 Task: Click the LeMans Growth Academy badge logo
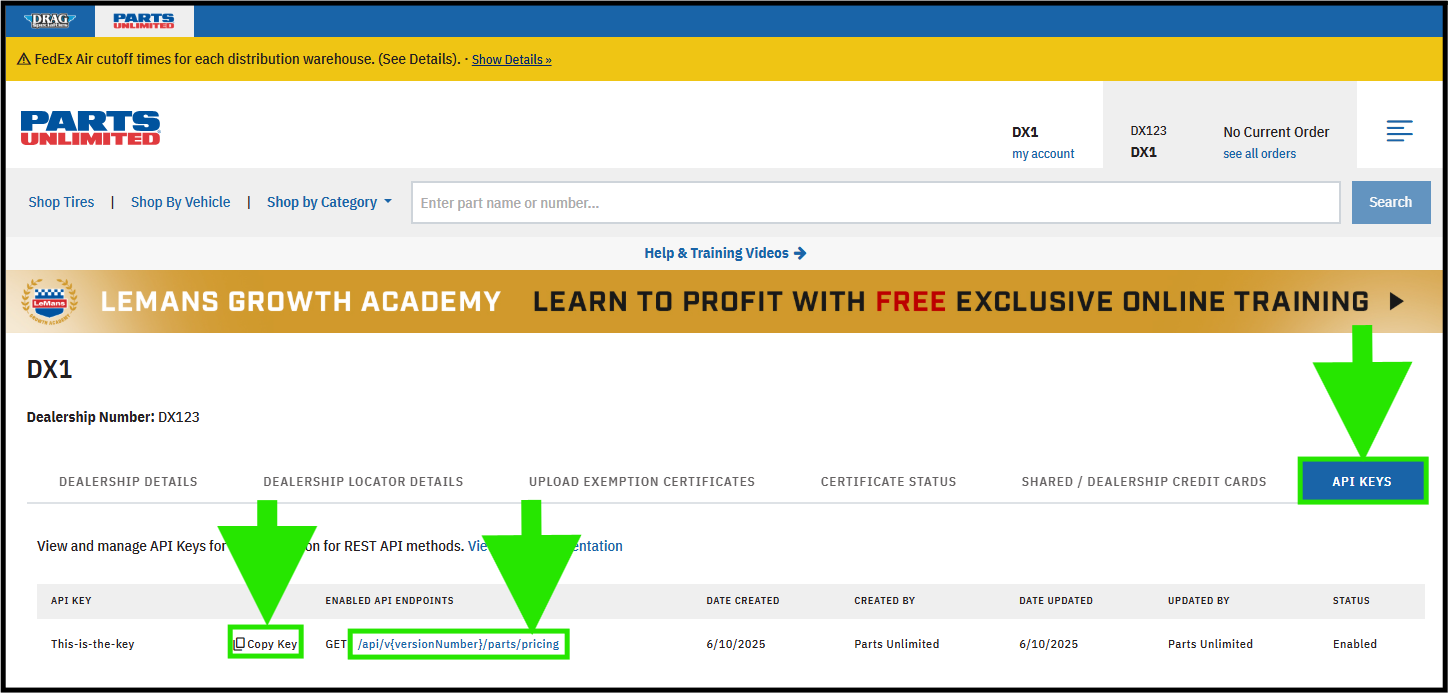(x=49, y=302)
